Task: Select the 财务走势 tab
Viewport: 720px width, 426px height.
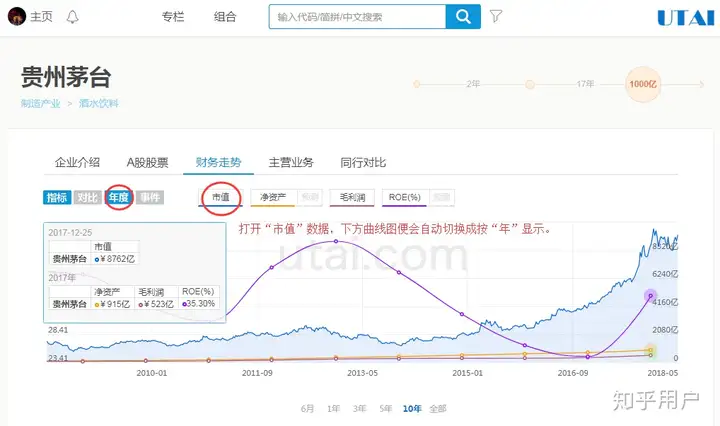Action: pos(219,163)
